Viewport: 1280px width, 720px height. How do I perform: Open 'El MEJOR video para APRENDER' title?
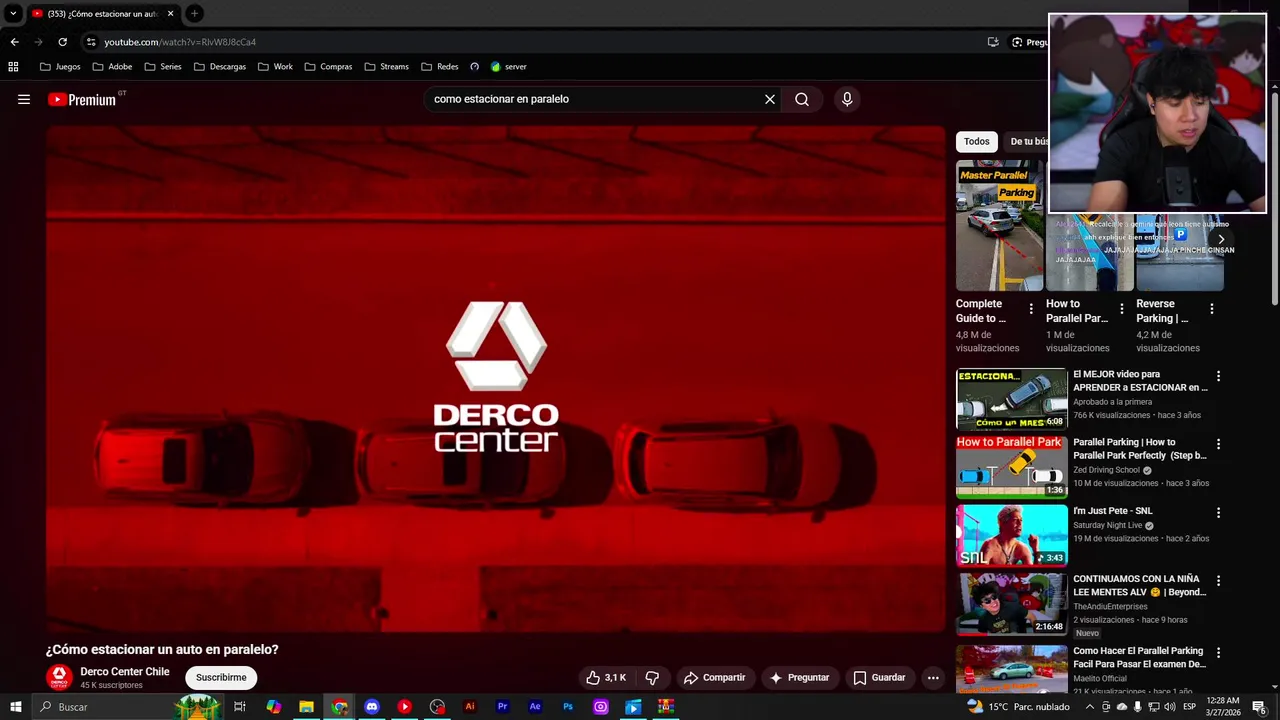pyautogui.click(x=1140, y=381)
